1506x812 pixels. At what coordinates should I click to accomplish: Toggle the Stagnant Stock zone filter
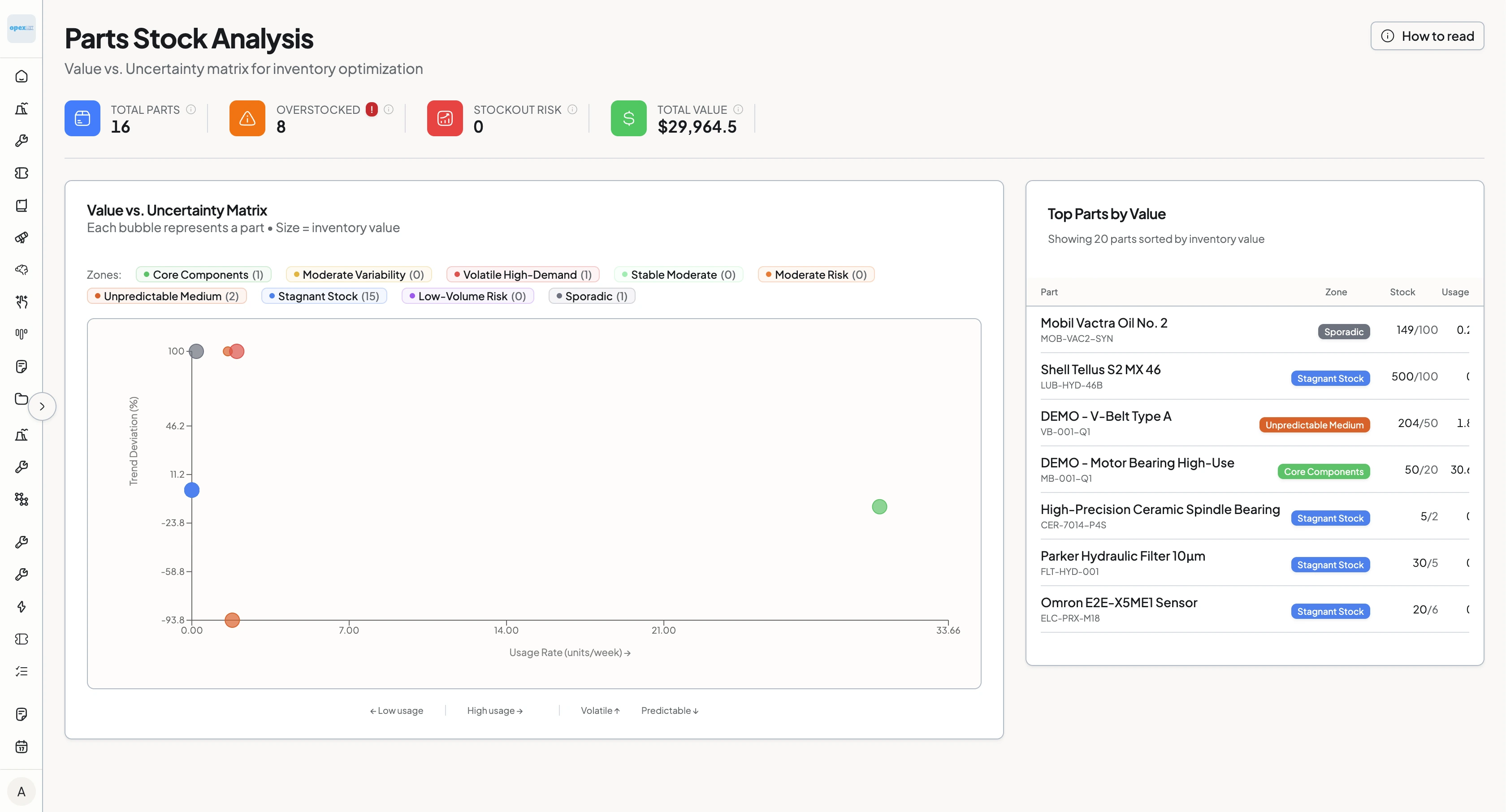point(325,296)
